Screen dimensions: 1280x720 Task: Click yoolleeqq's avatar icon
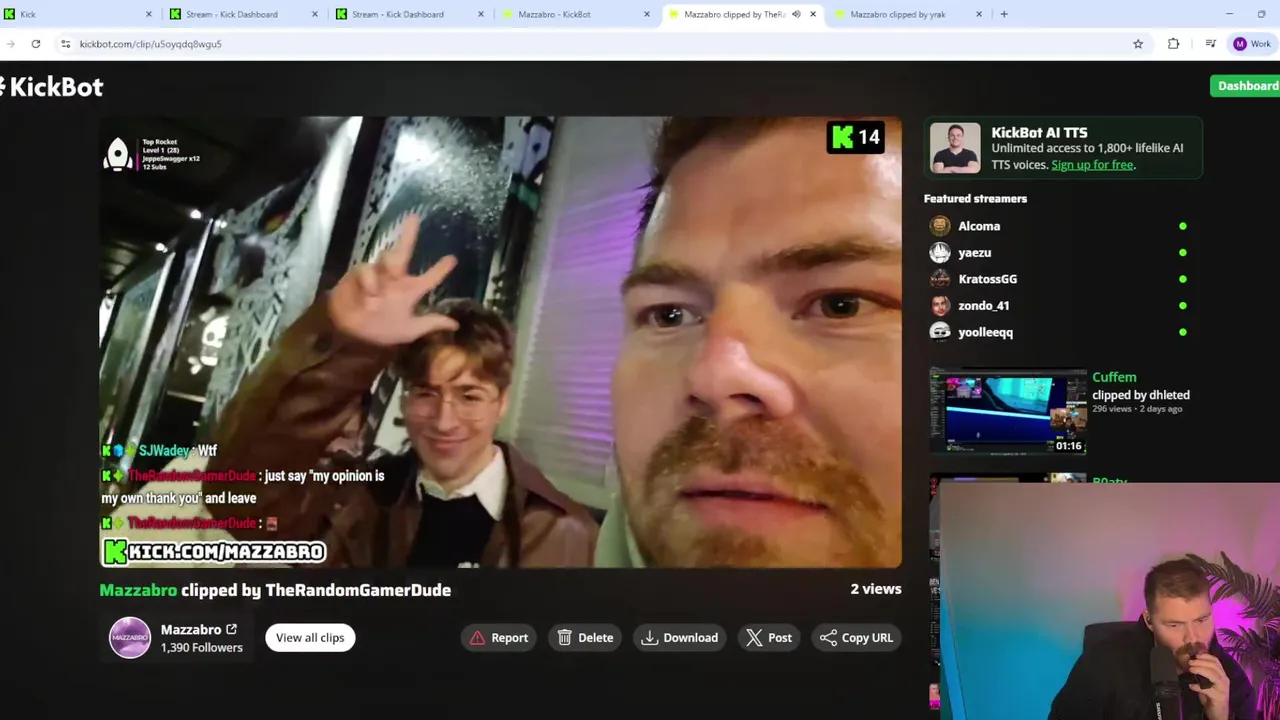click(940, 332)
